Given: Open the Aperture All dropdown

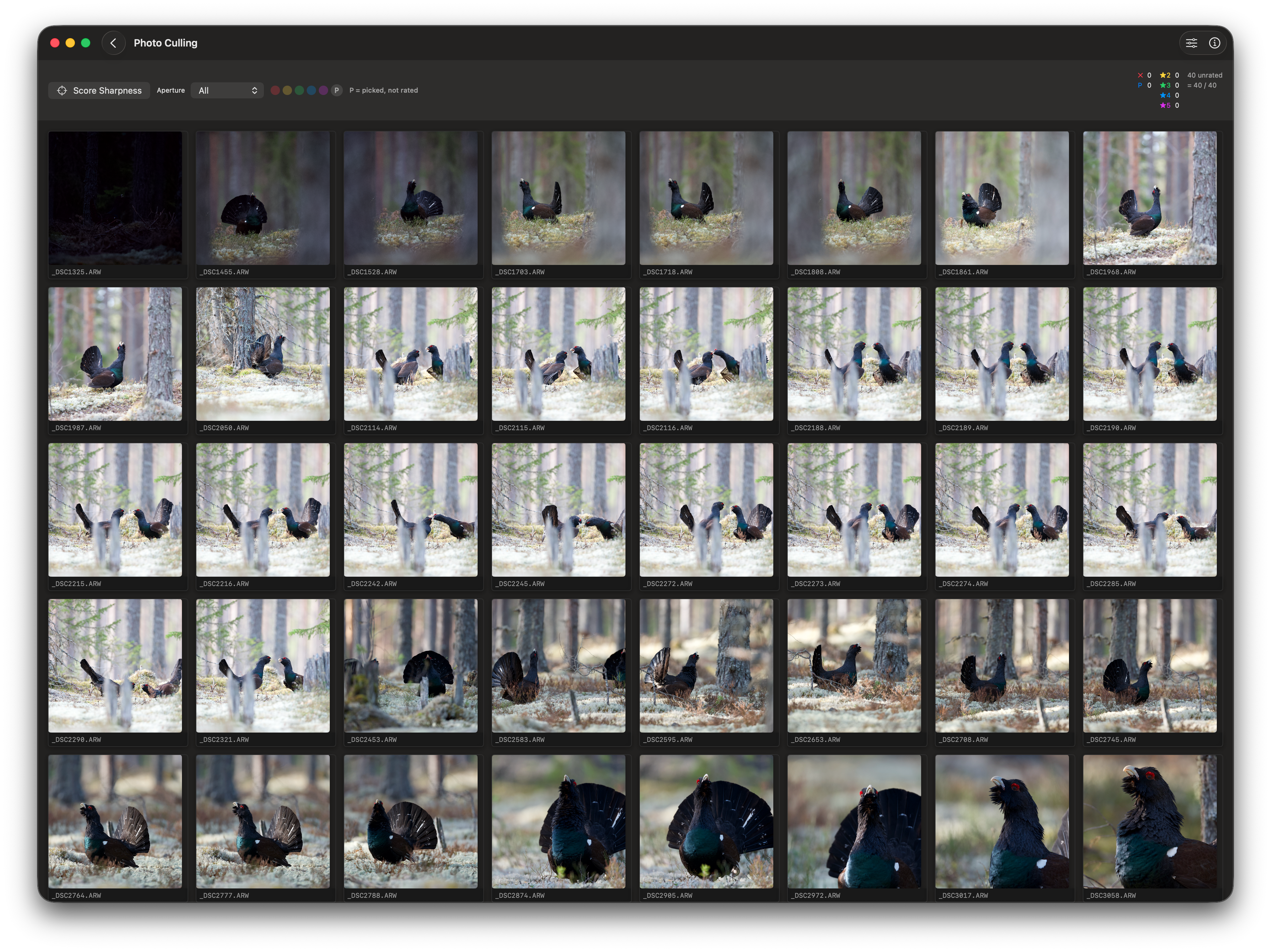Looking at the screenshot, I should point(227,90).
